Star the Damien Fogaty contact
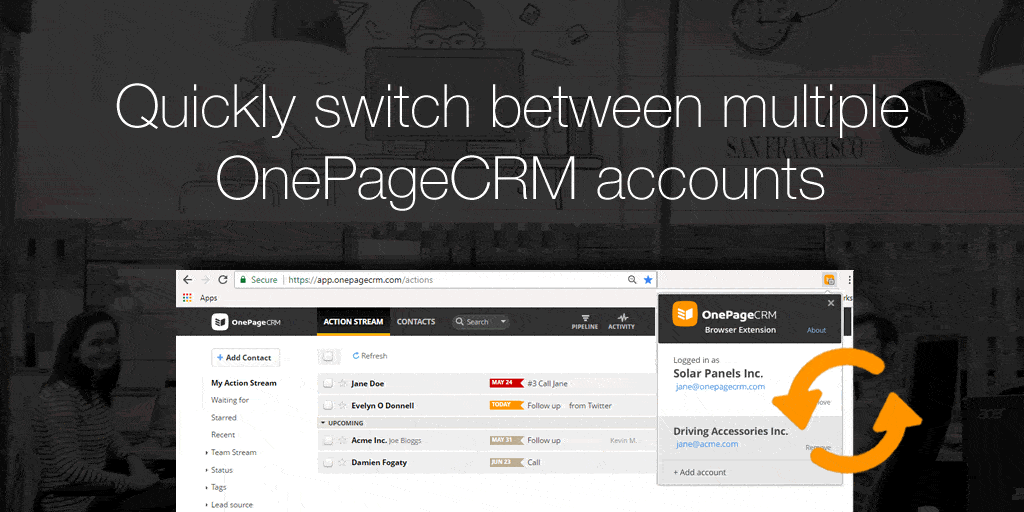Image resolution: width=1024 pixels, height=512 pixels. (342, 462)
